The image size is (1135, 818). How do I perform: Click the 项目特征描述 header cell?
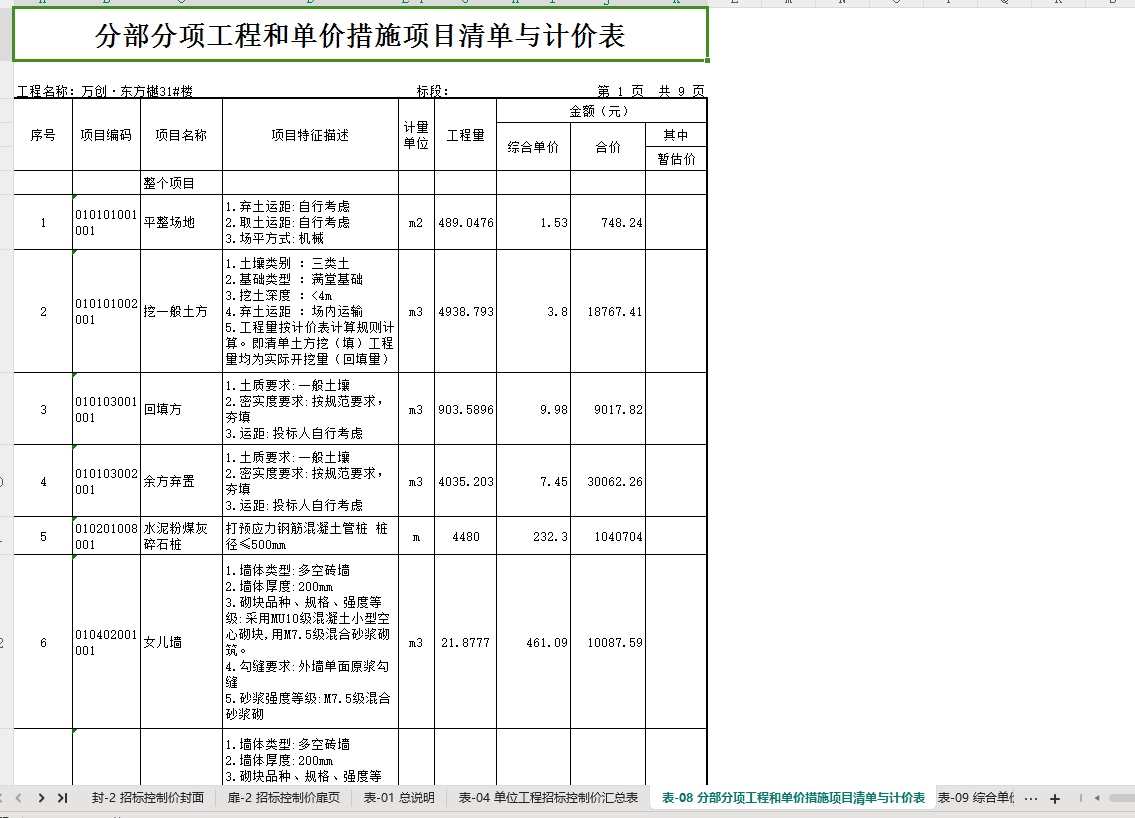[x=311, y=135]
